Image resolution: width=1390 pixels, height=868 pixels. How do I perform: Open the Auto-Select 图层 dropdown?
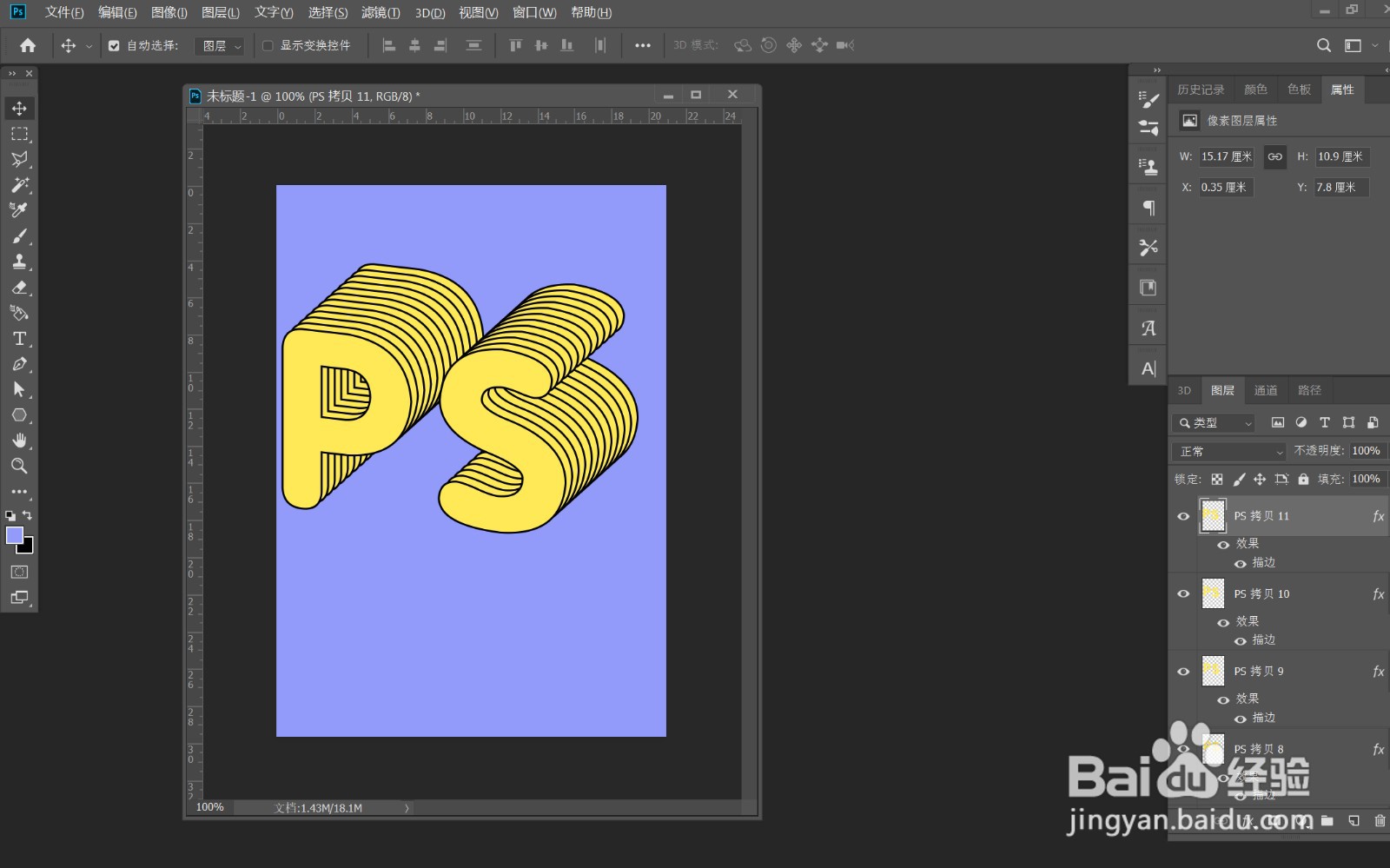click(x=219, y=45)
